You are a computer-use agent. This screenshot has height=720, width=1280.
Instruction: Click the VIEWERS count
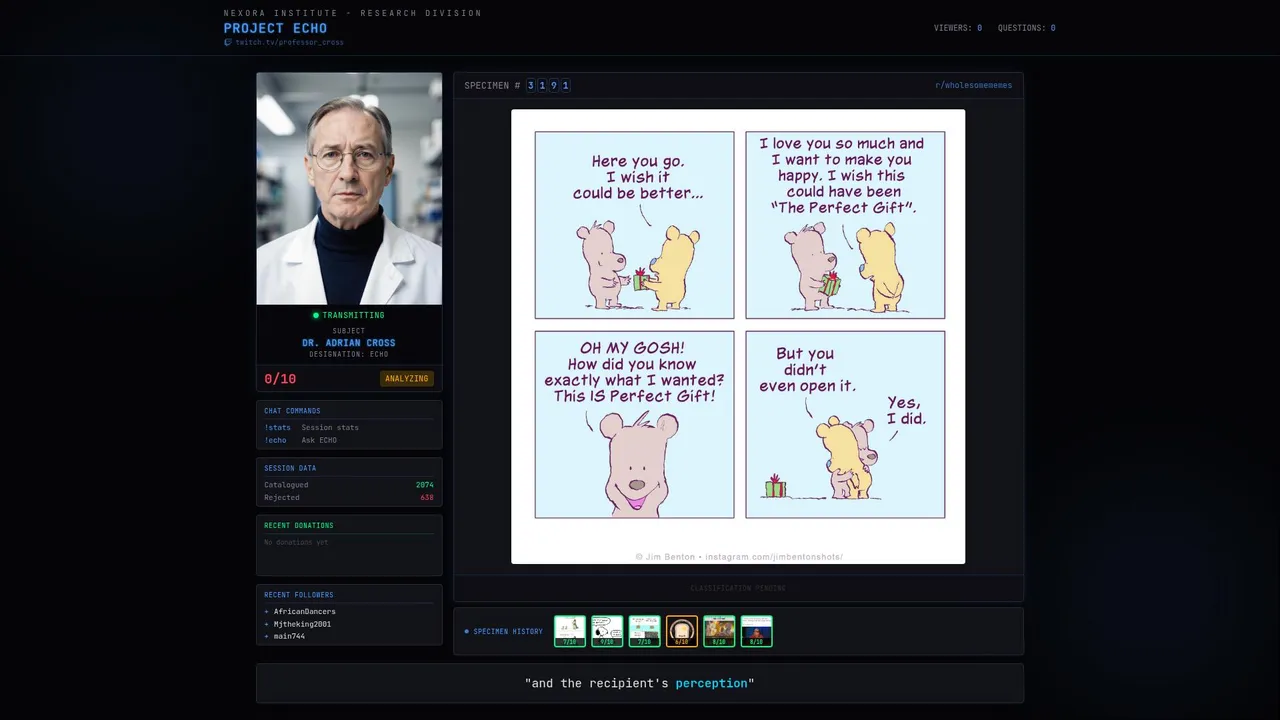point(958,28)
